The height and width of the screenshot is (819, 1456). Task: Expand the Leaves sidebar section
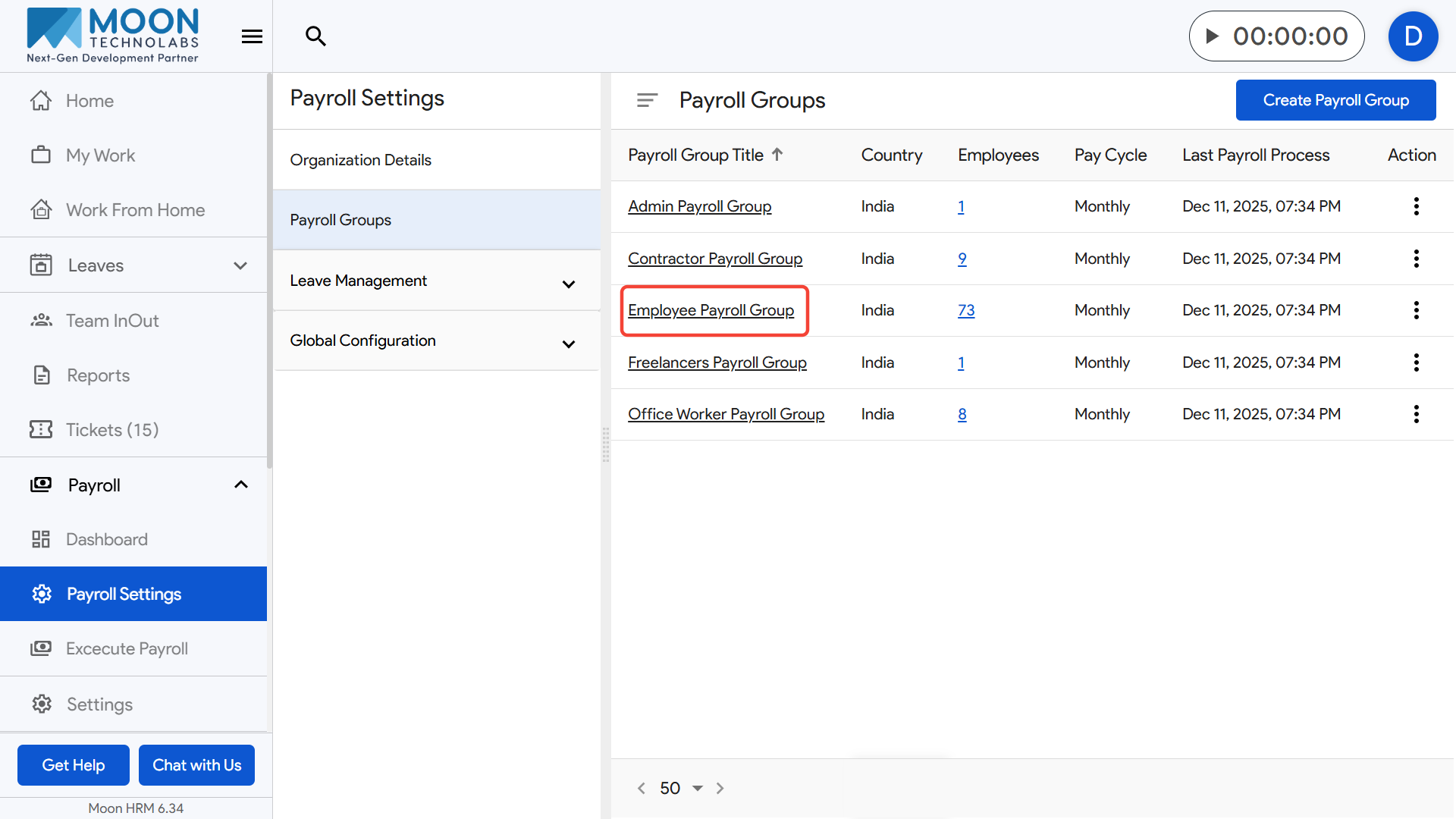(x=240, y=265)
